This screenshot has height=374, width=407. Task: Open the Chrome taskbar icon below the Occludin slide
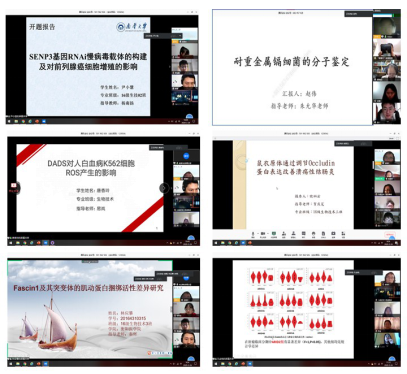coord(229,243)
